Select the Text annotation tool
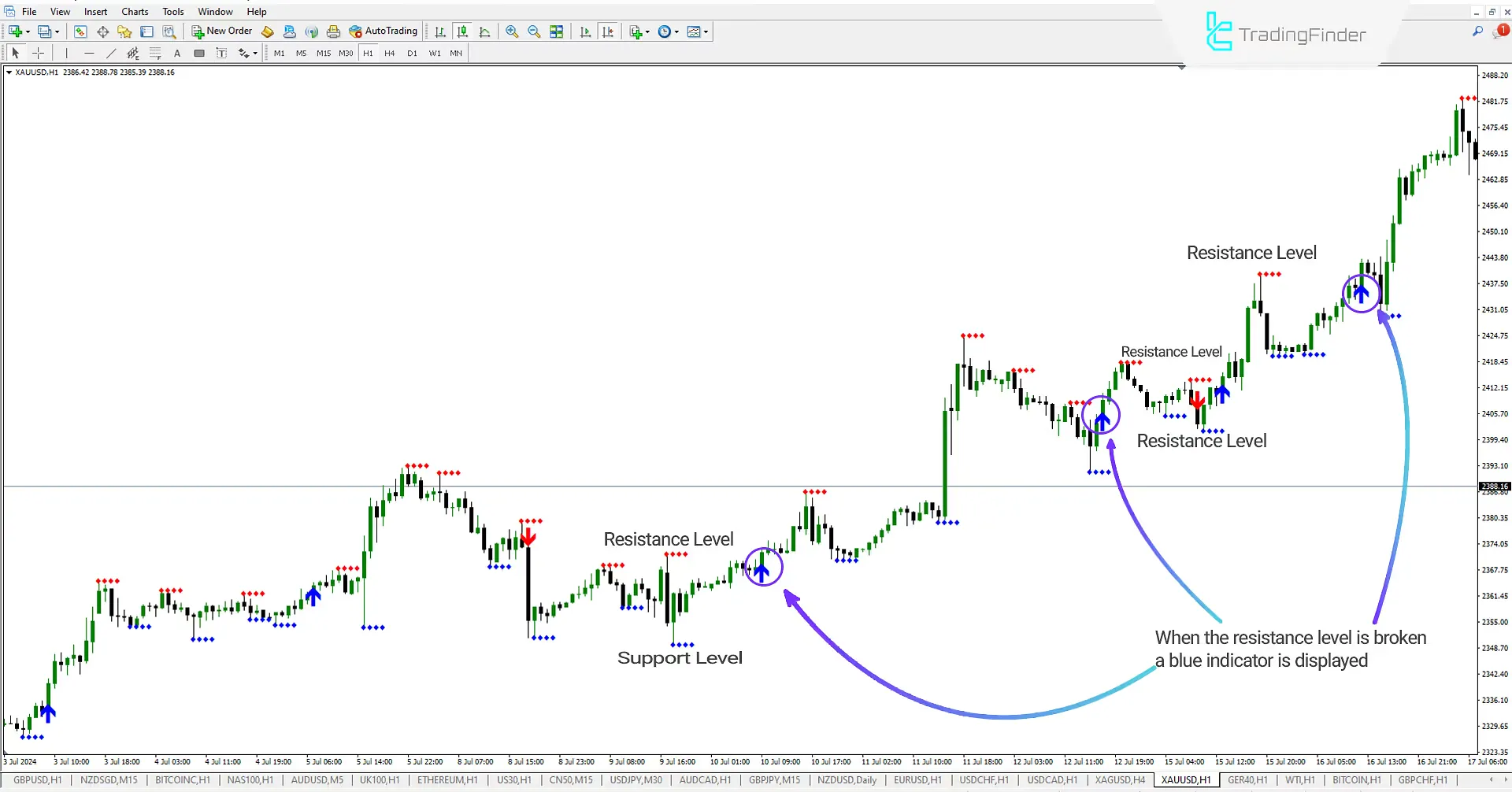Viewport: 1512px width, 792px height. point(177,53)
